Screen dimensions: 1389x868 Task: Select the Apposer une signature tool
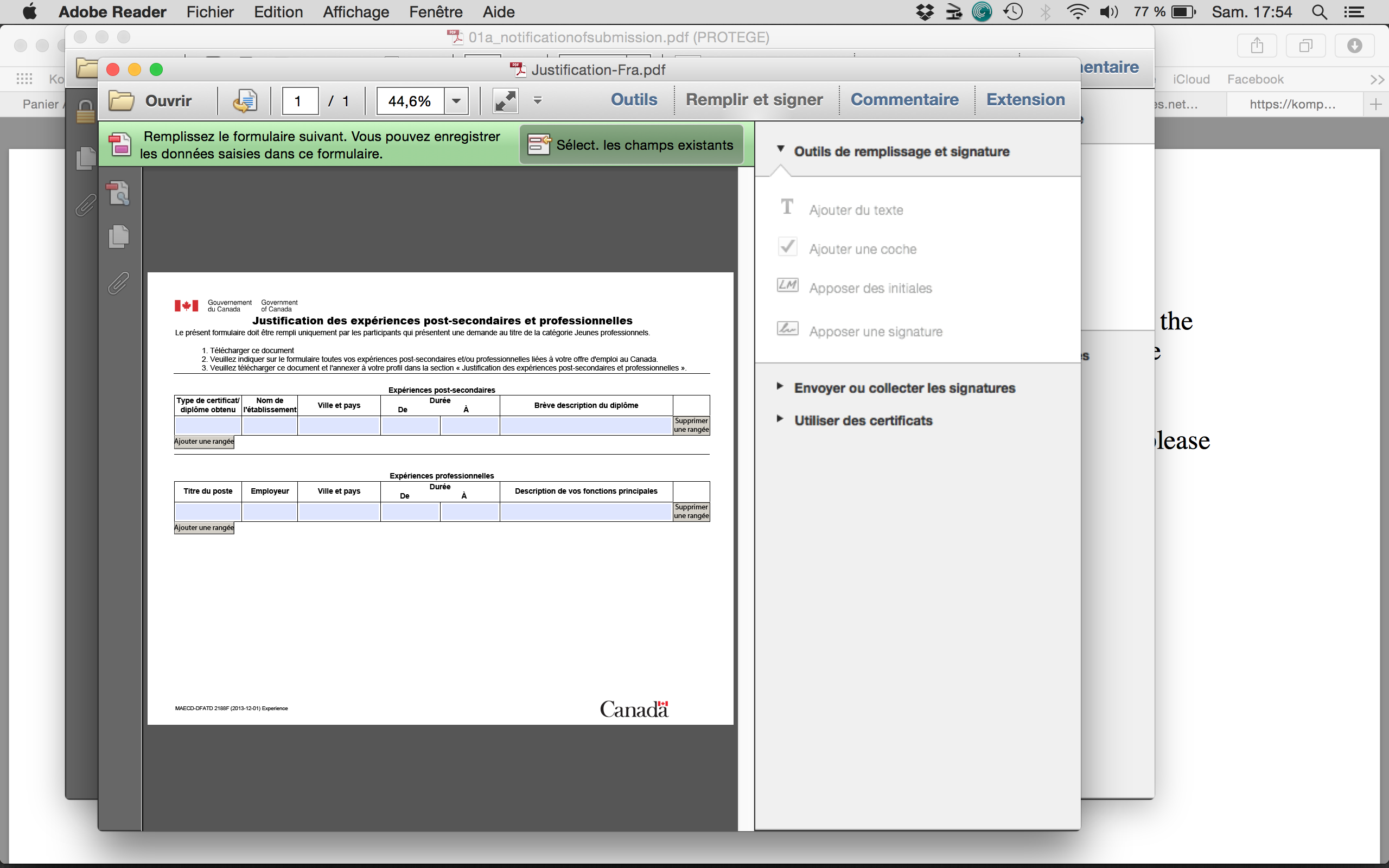pyautogui.click(x=875, y=332)
